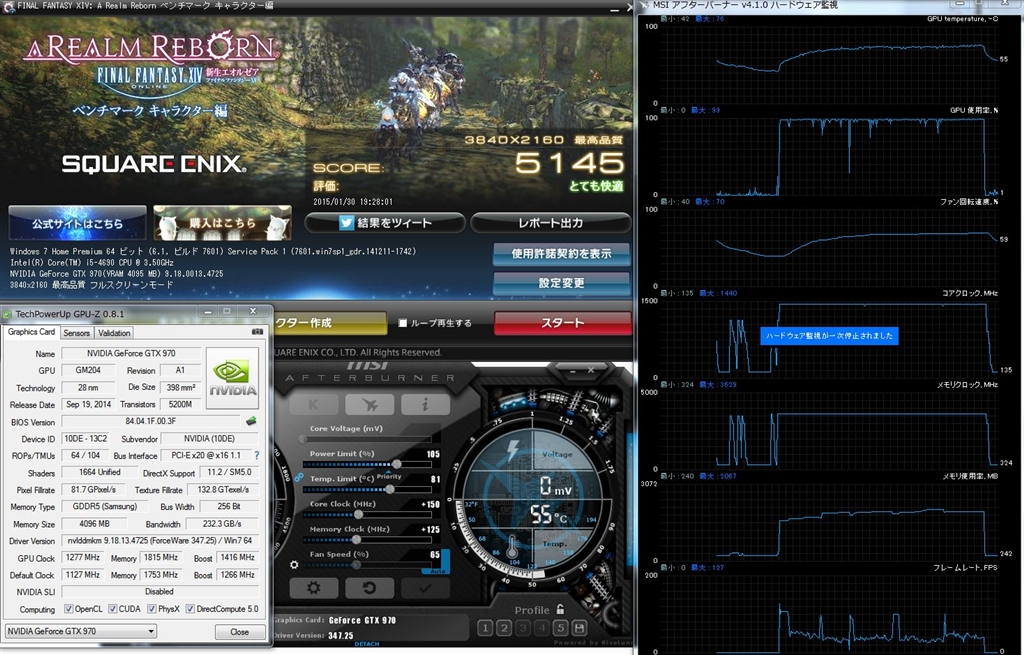Screen dimensions: 1024x655
Task: Switch to the Validation tab in GPU-Z
Action: [114, 333]
